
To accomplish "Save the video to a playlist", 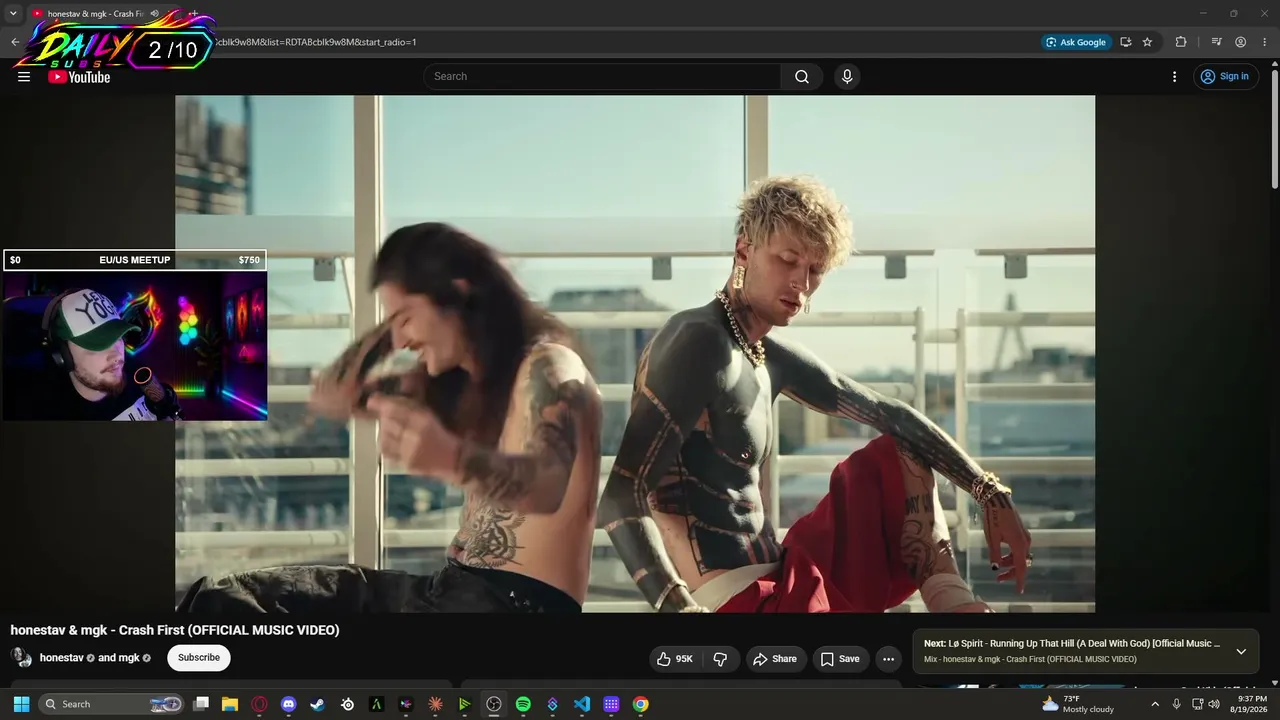I will [x=840, y=659].
